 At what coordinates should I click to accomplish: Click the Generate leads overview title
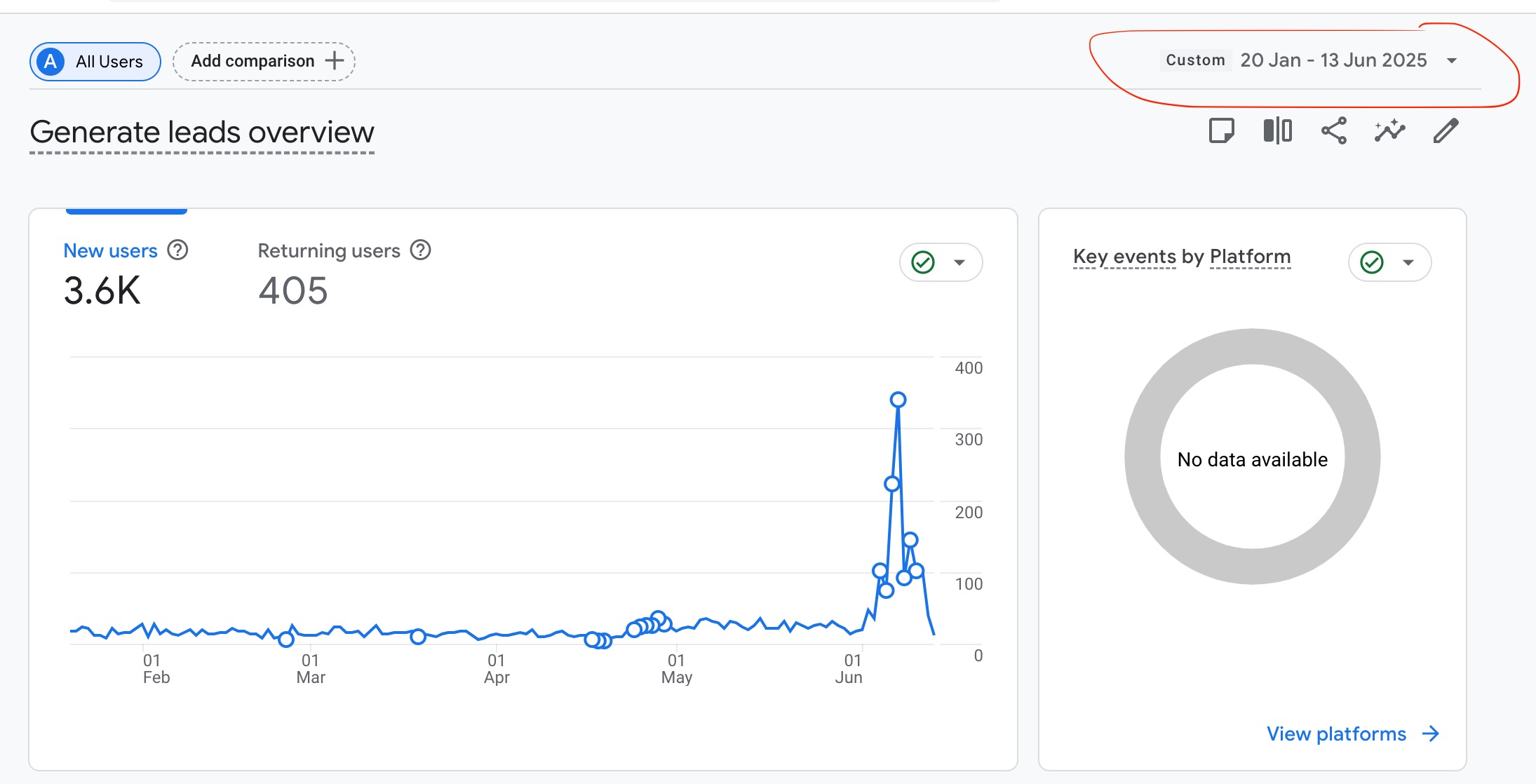202,132
